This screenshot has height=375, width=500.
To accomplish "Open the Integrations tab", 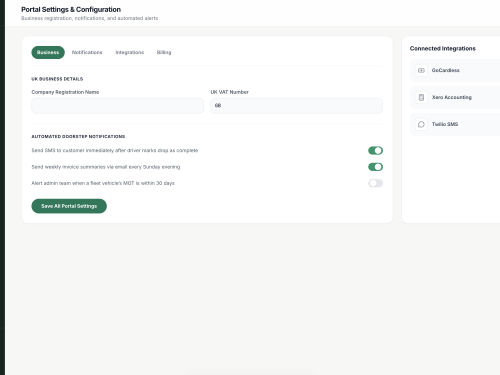I will pos(130,52).
